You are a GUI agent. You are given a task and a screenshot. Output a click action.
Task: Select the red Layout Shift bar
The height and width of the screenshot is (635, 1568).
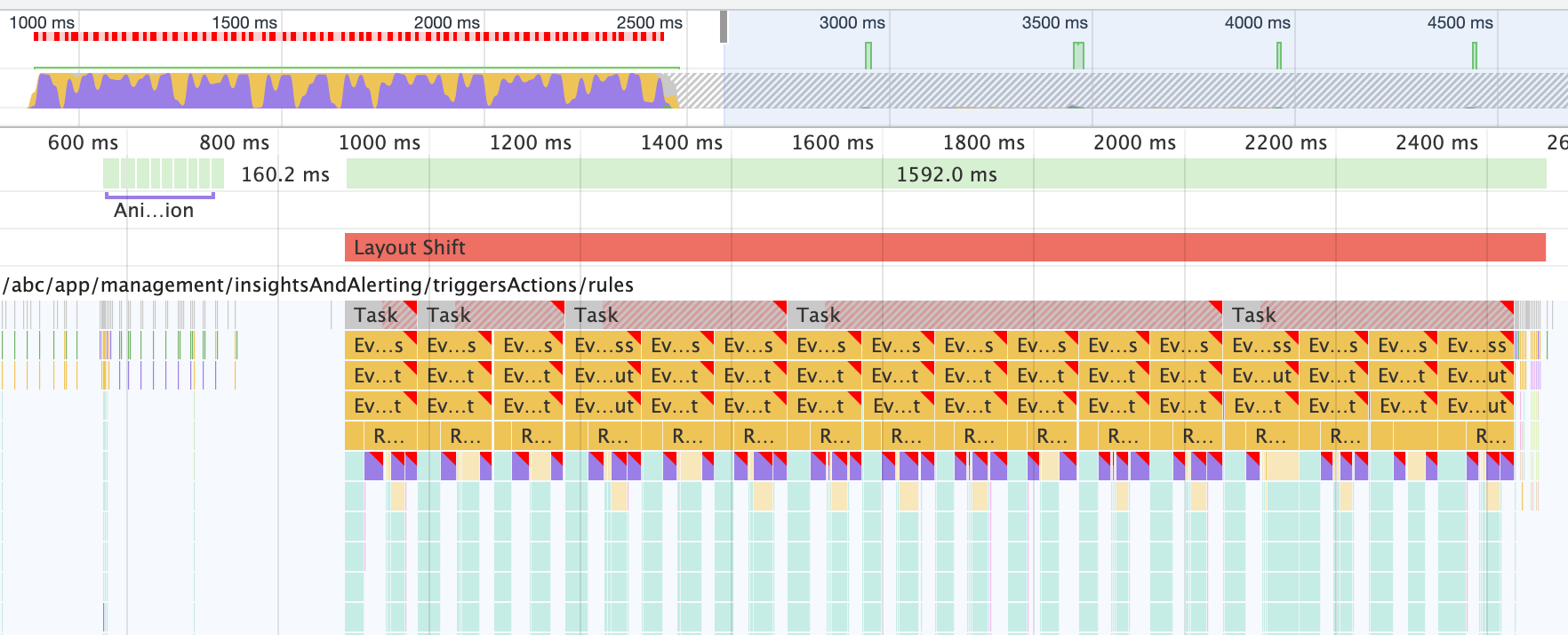point(945,247)
